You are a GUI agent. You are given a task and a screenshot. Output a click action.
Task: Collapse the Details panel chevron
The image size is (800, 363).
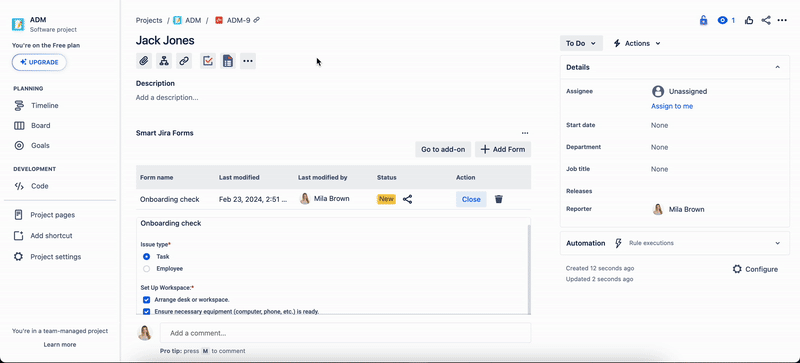click(778, 67)
